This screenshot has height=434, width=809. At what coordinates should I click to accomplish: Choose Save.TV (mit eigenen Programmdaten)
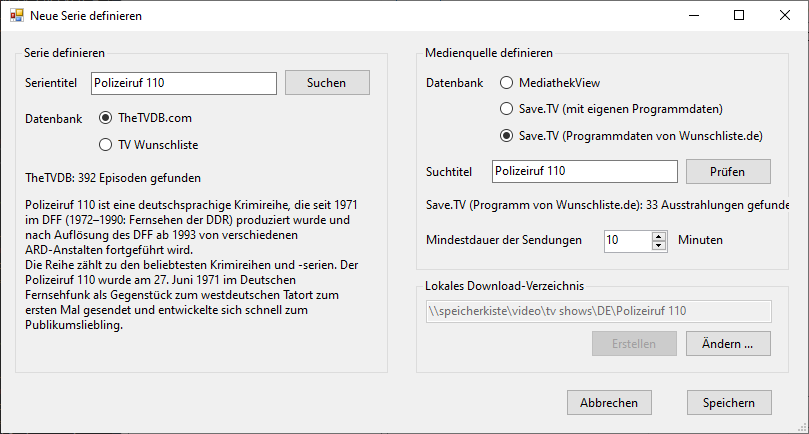[507, 109]
